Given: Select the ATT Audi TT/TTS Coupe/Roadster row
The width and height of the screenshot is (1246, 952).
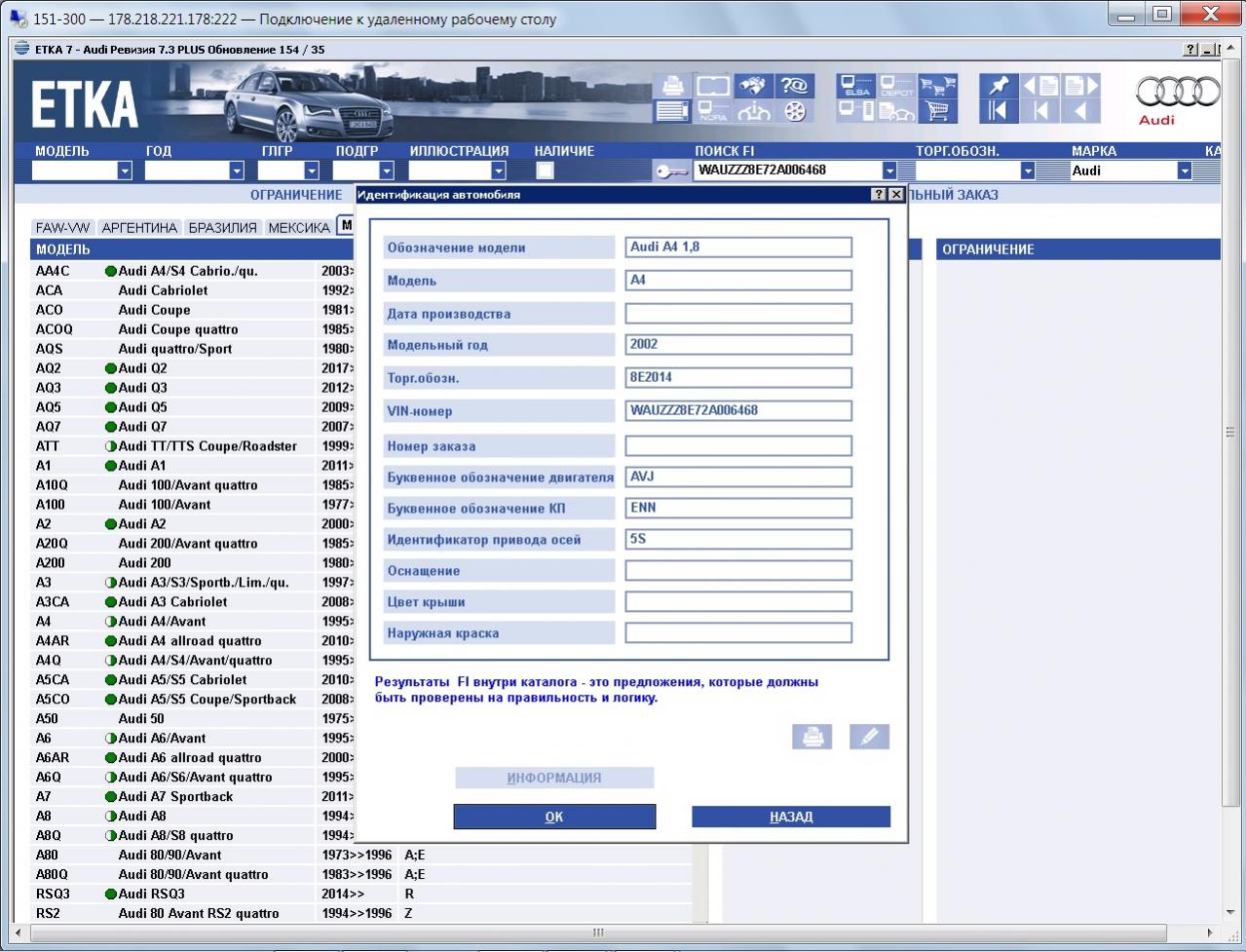Looking at the screenshot, I should coord(193,446).
